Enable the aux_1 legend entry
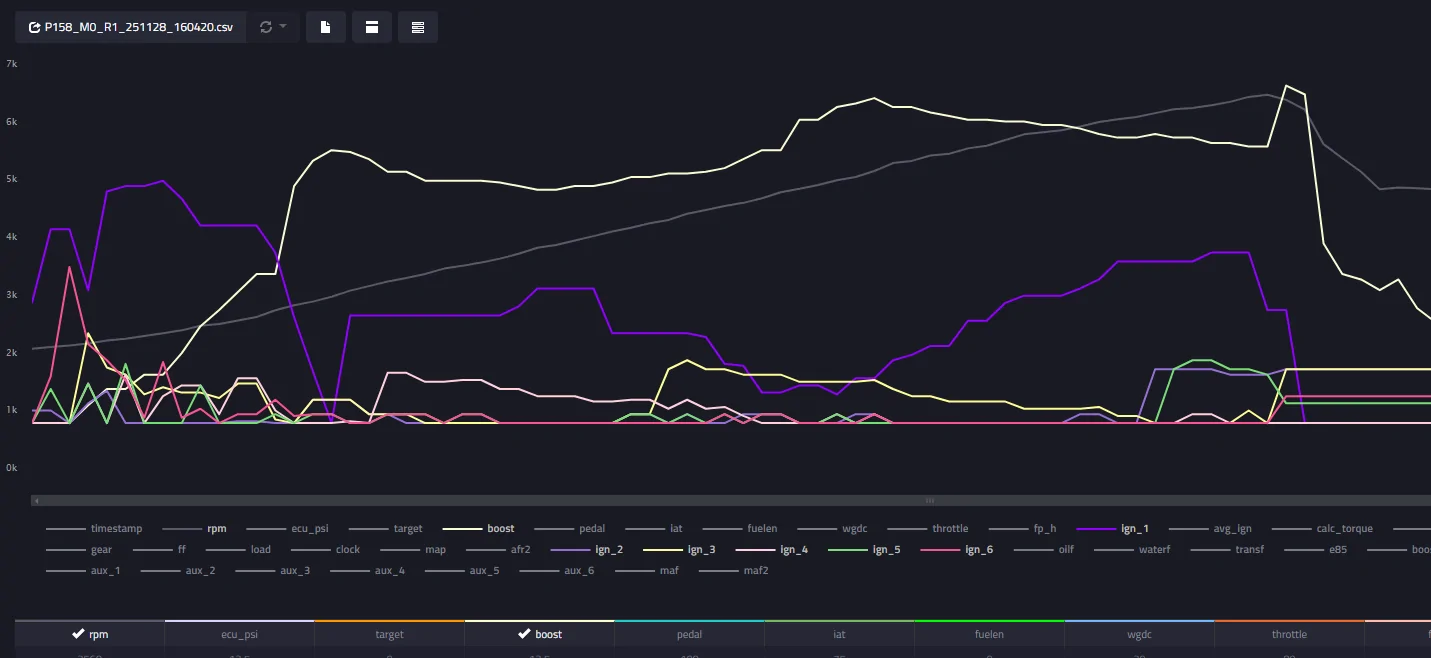The image size is (1431, 658). click(83, 570)
